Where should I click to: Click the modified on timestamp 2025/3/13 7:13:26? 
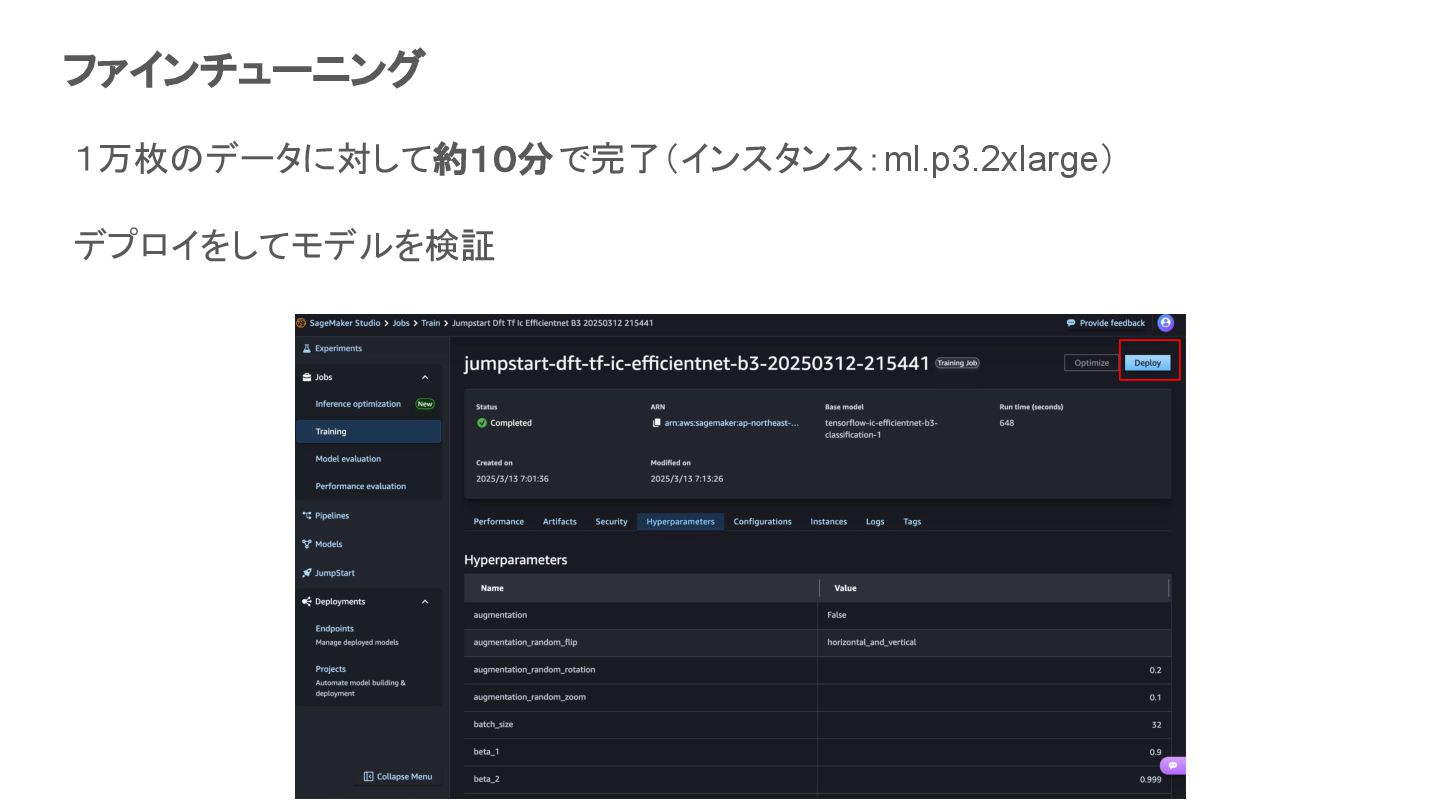point(687,479)
